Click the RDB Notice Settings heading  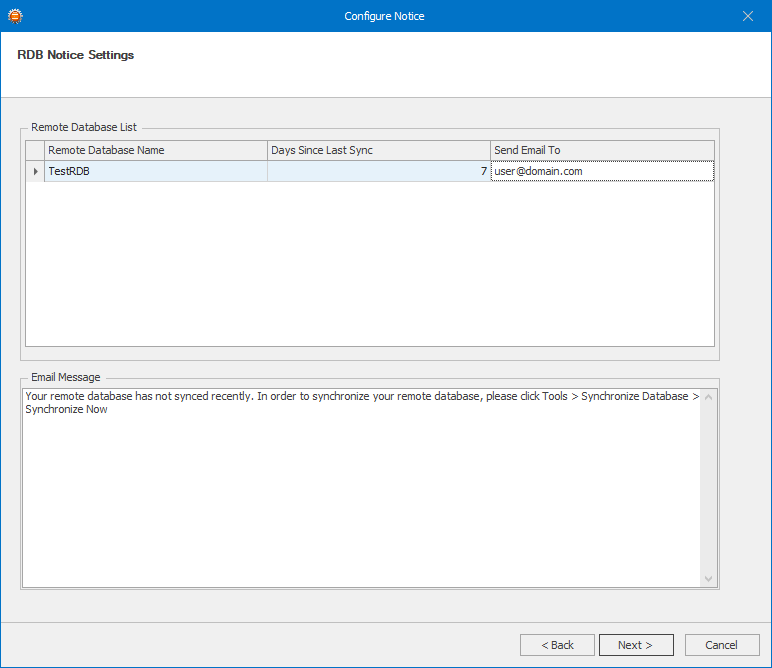(75, 55)
